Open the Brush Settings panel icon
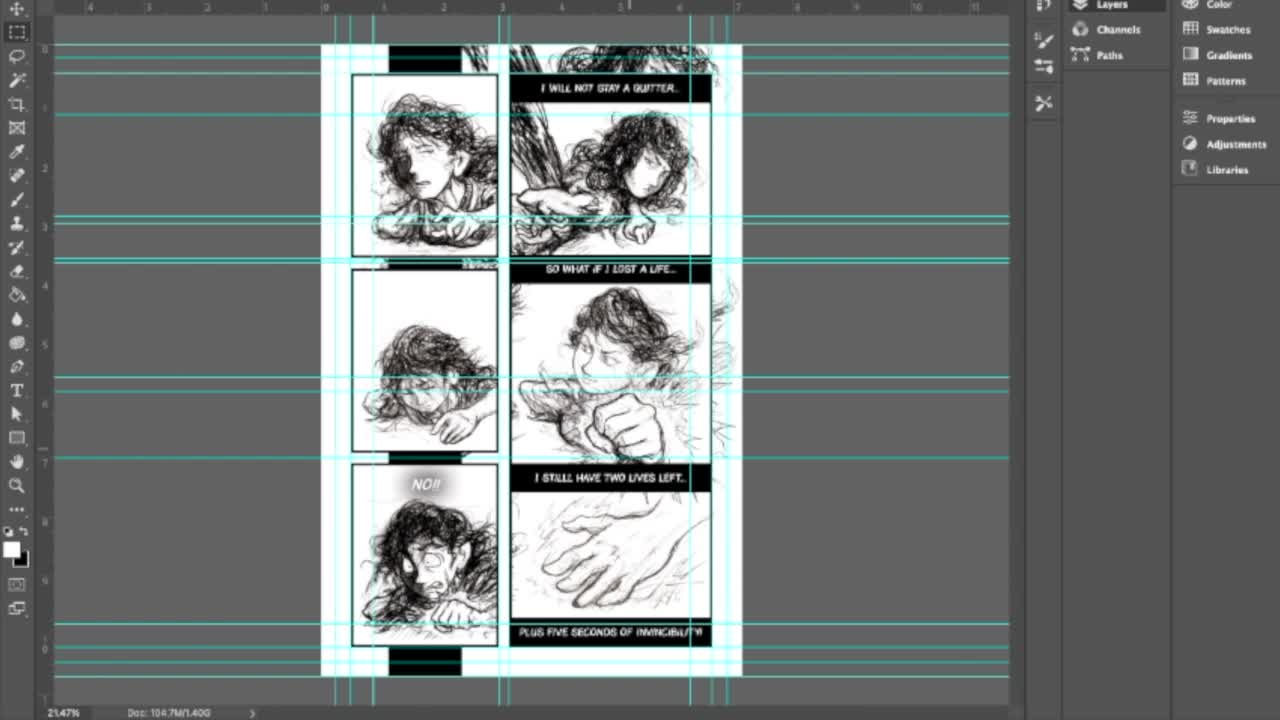1280x720 pixels. (x=1044, y=40)
